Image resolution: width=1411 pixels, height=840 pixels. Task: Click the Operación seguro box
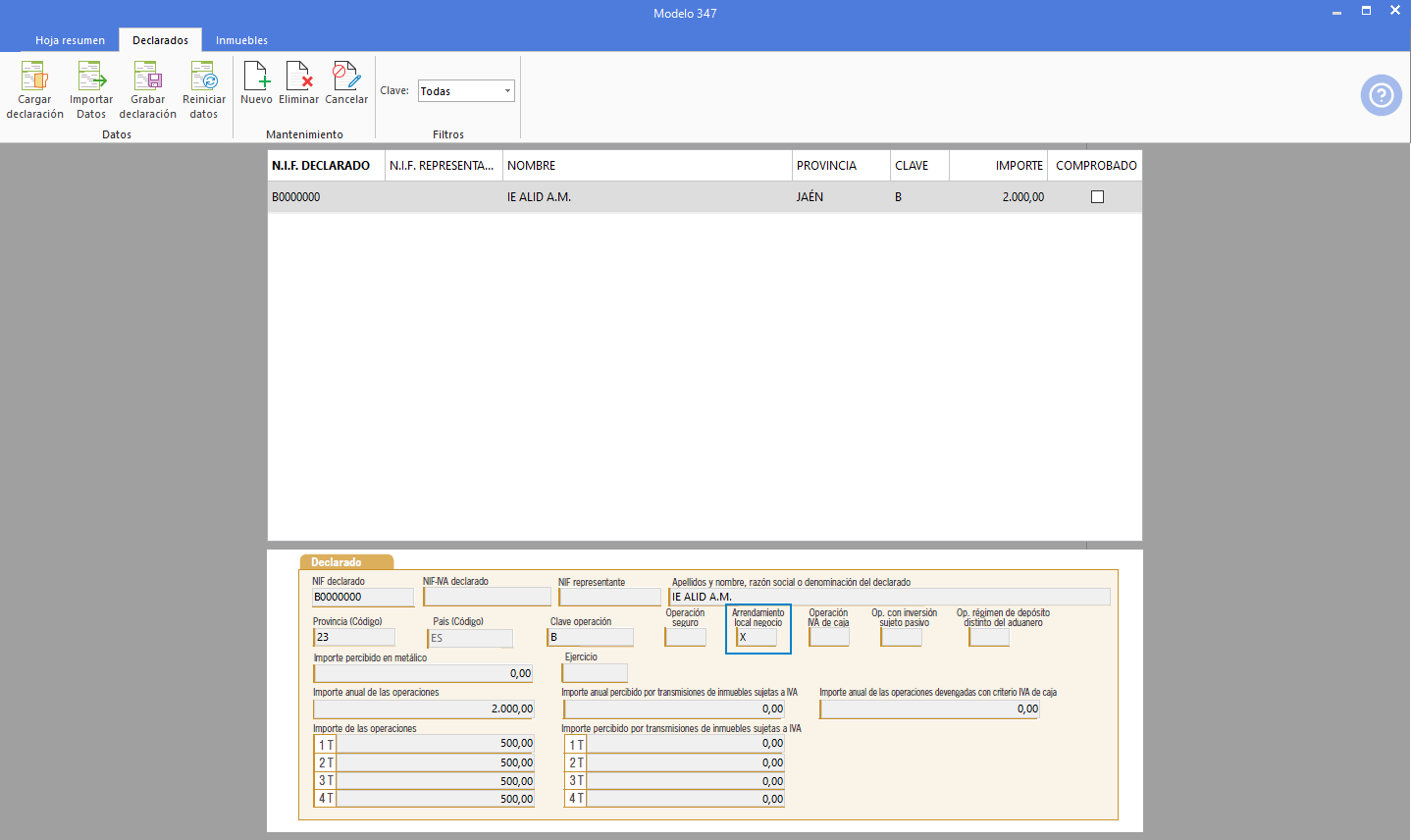pos(685,637)
